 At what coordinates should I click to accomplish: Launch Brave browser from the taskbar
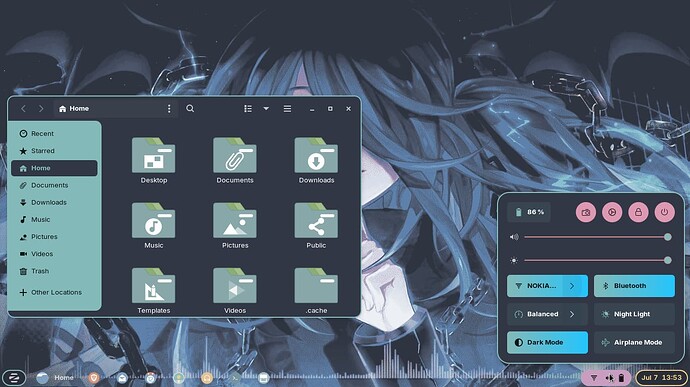point(94,377)
